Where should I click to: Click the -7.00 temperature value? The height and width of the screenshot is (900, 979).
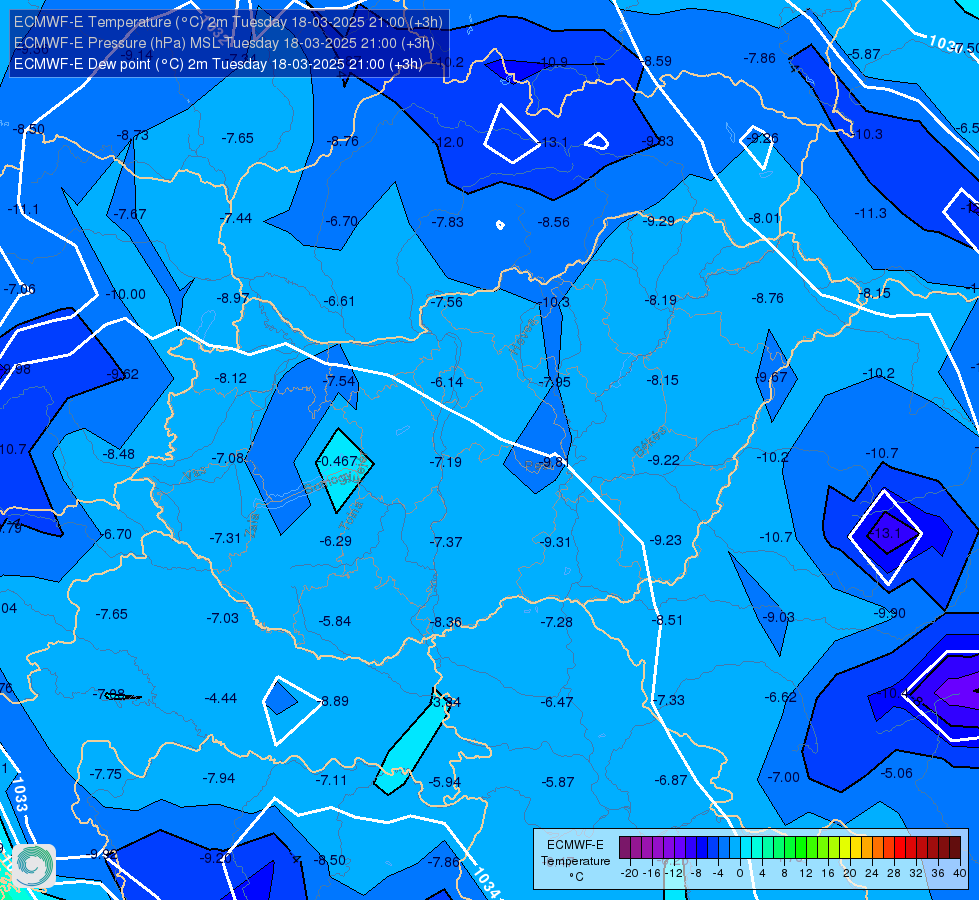tap(783, 777)
